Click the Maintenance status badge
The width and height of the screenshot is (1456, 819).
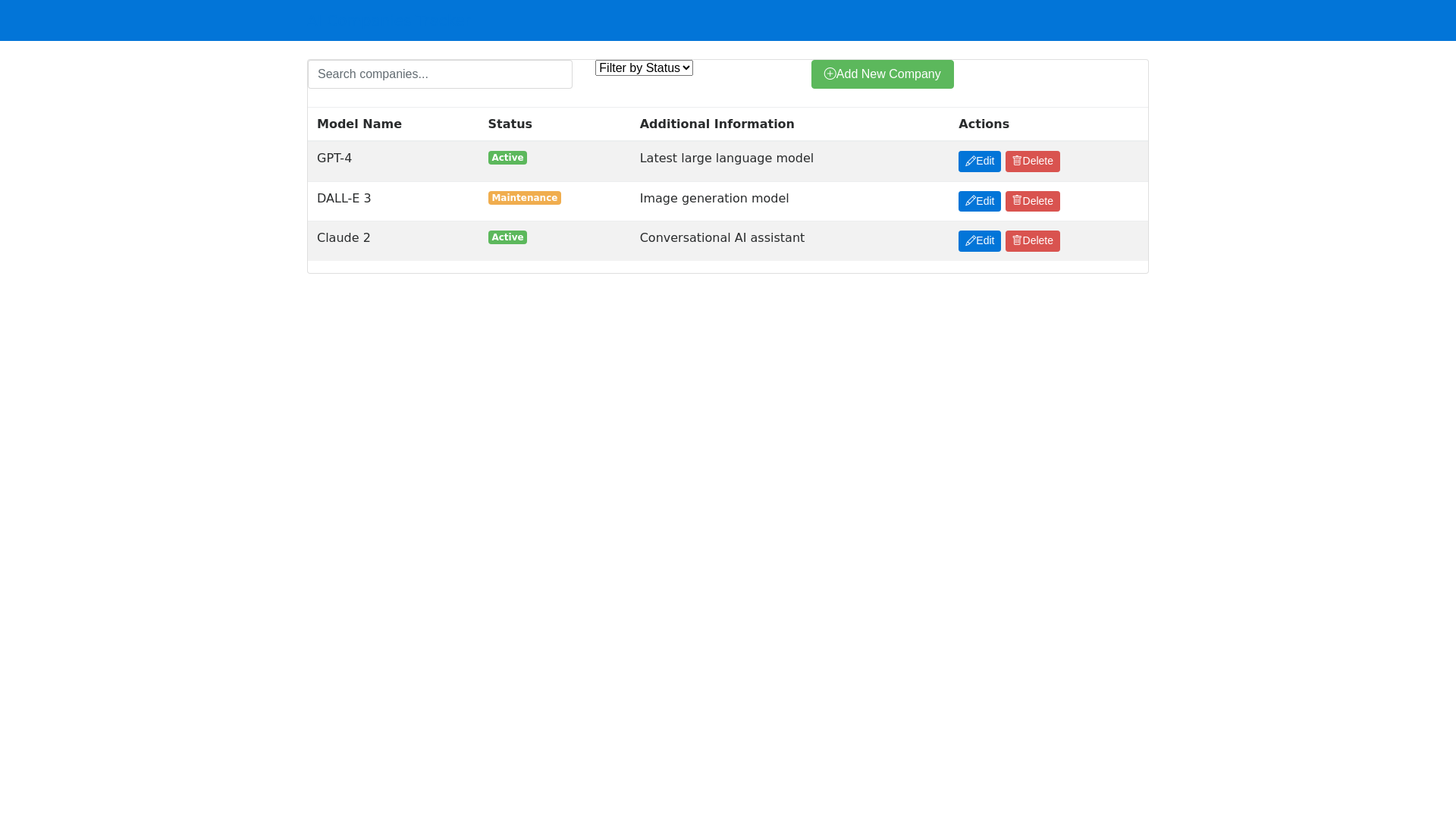[524, 198]
